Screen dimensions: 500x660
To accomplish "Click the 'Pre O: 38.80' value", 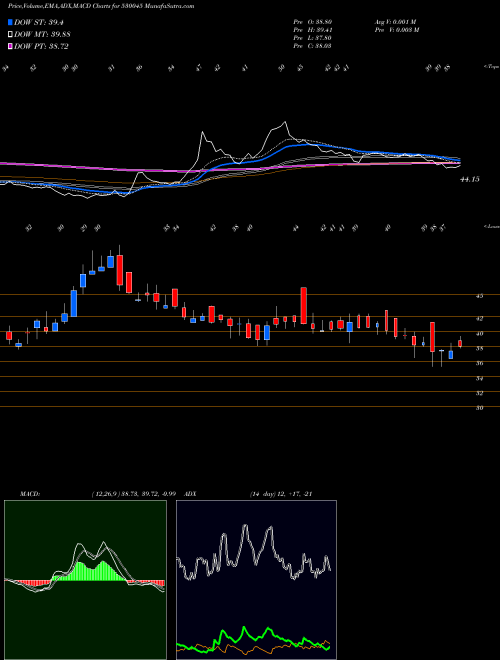I will point(312,22).
